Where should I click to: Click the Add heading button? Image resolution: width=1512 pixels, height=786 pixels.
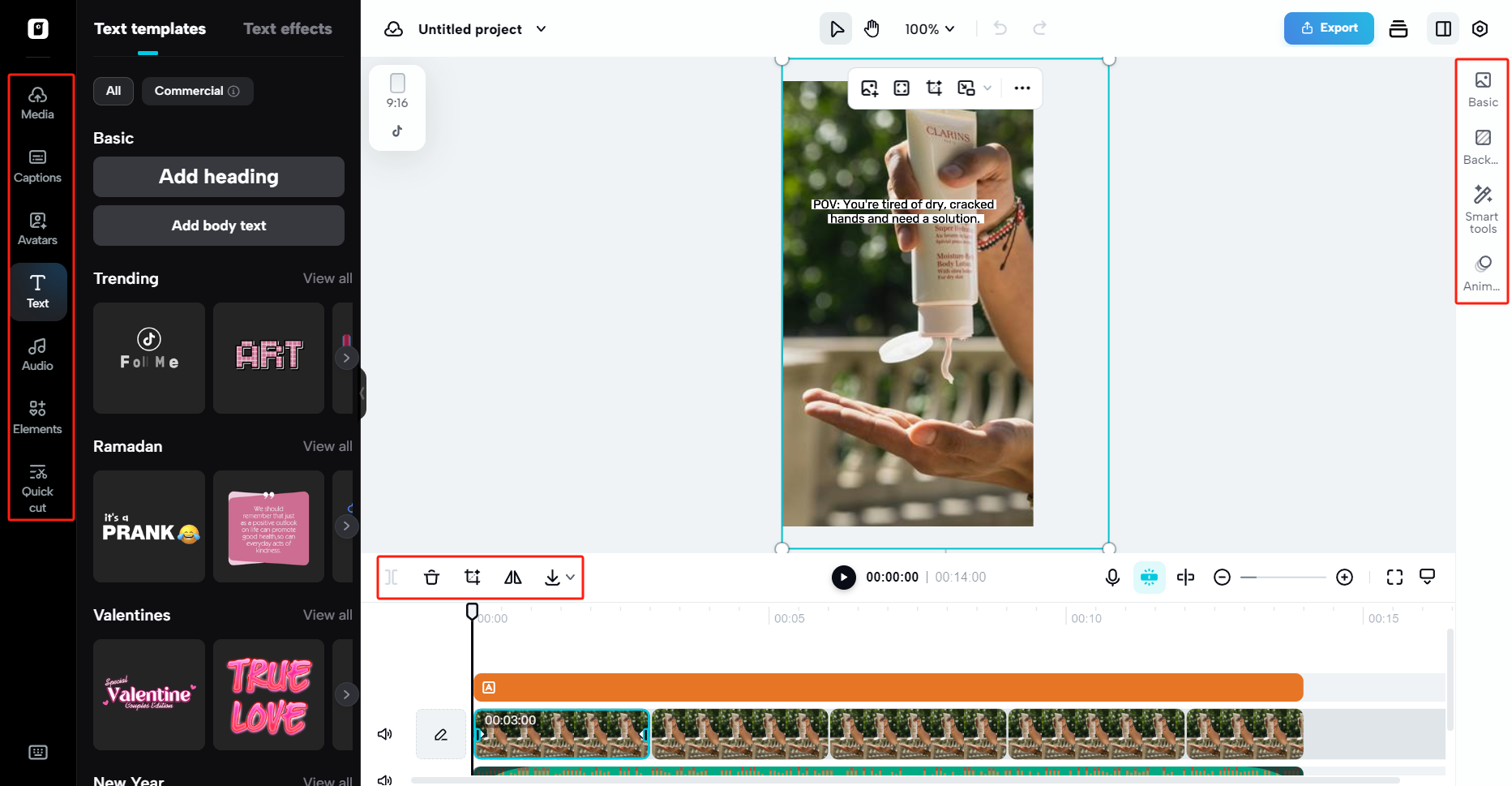218,176
